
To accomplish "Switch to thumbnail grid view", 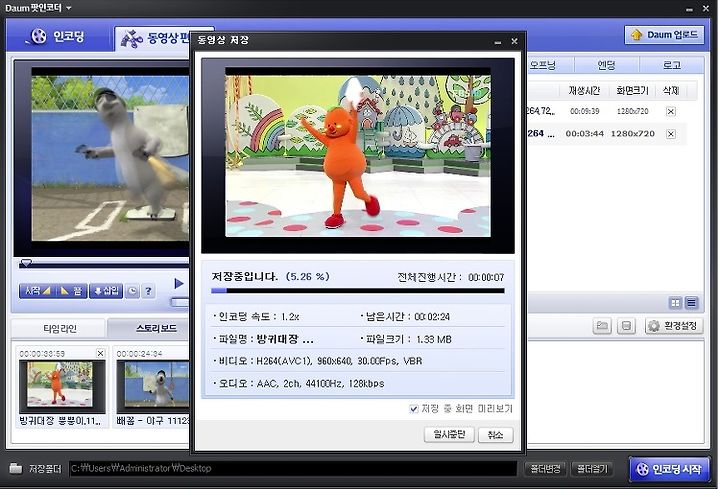I will click(675, 303).
